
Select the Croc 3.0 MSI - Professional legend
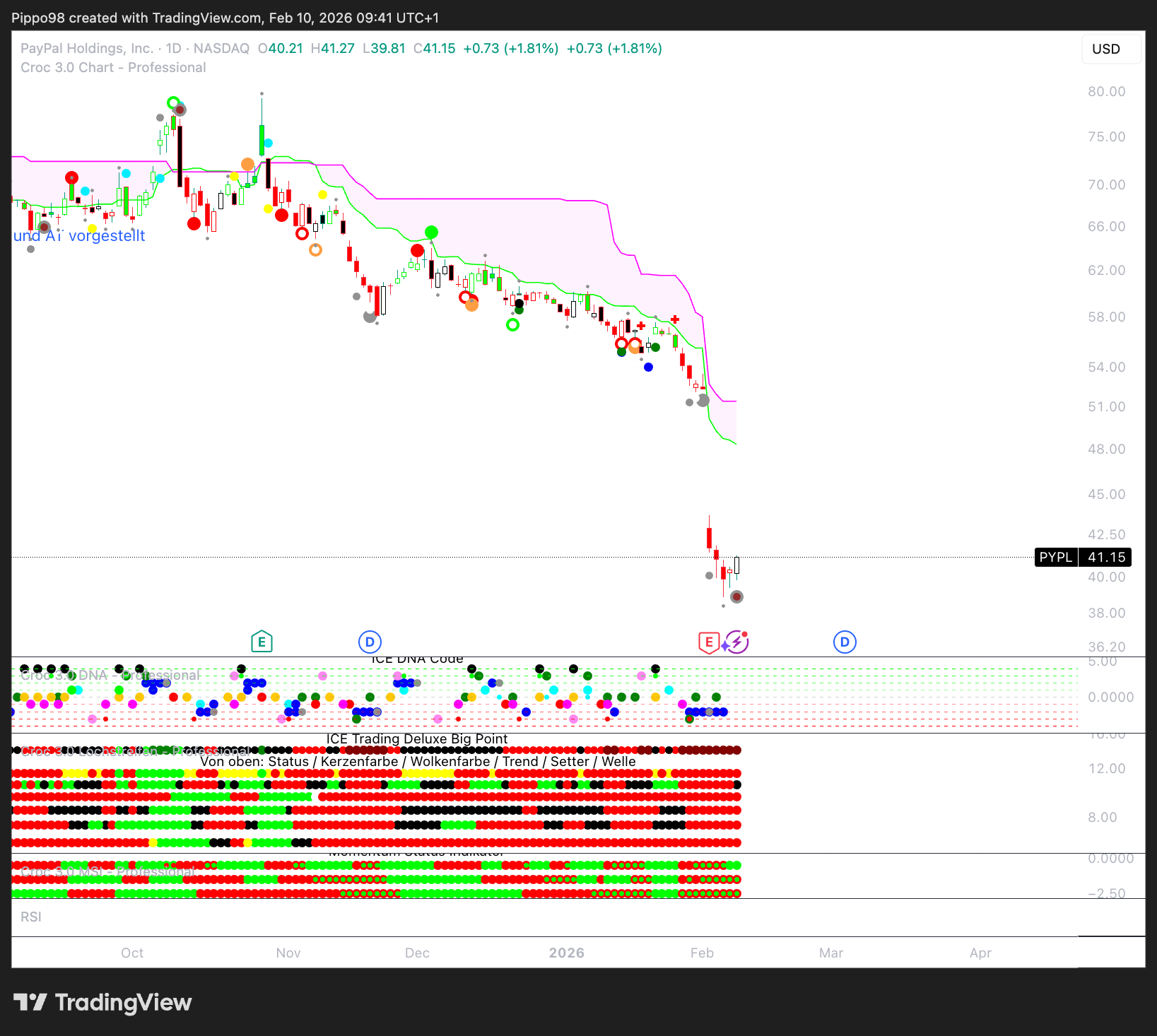pyautogui.click(x=107, y=871)
